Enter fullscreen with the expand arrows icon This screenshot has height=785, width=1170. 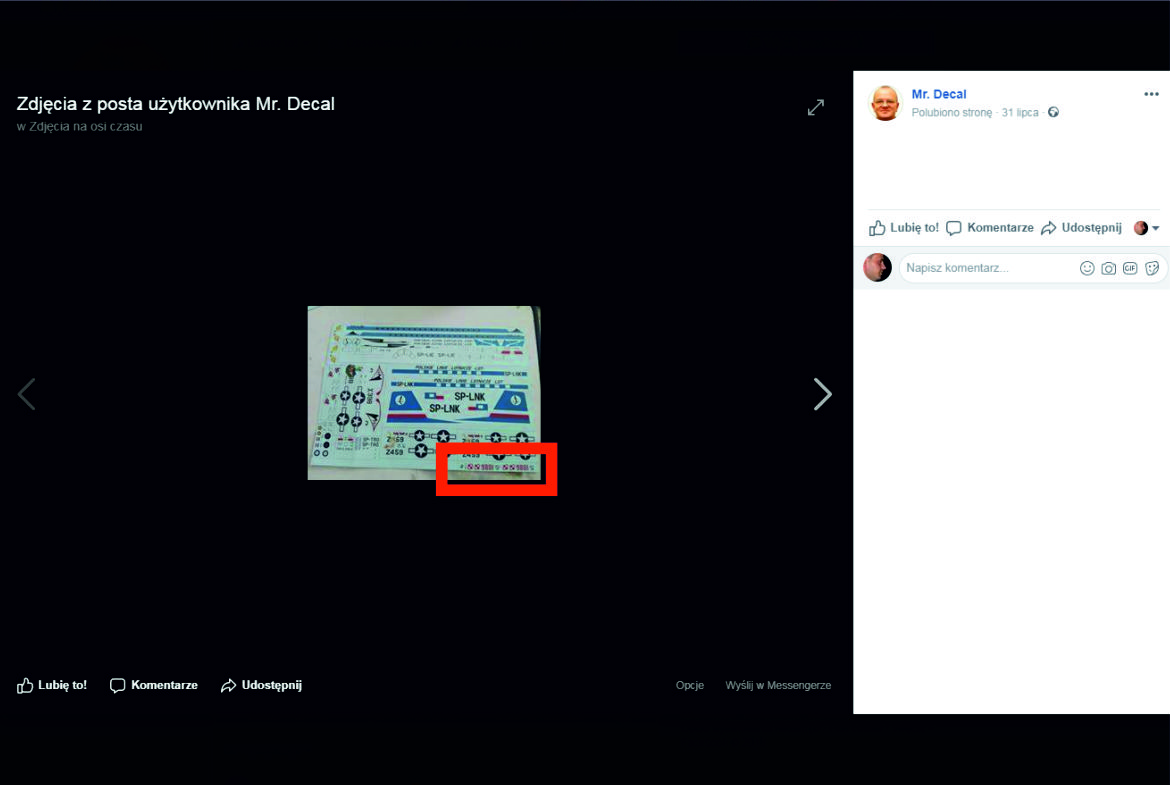click(816, 107)
